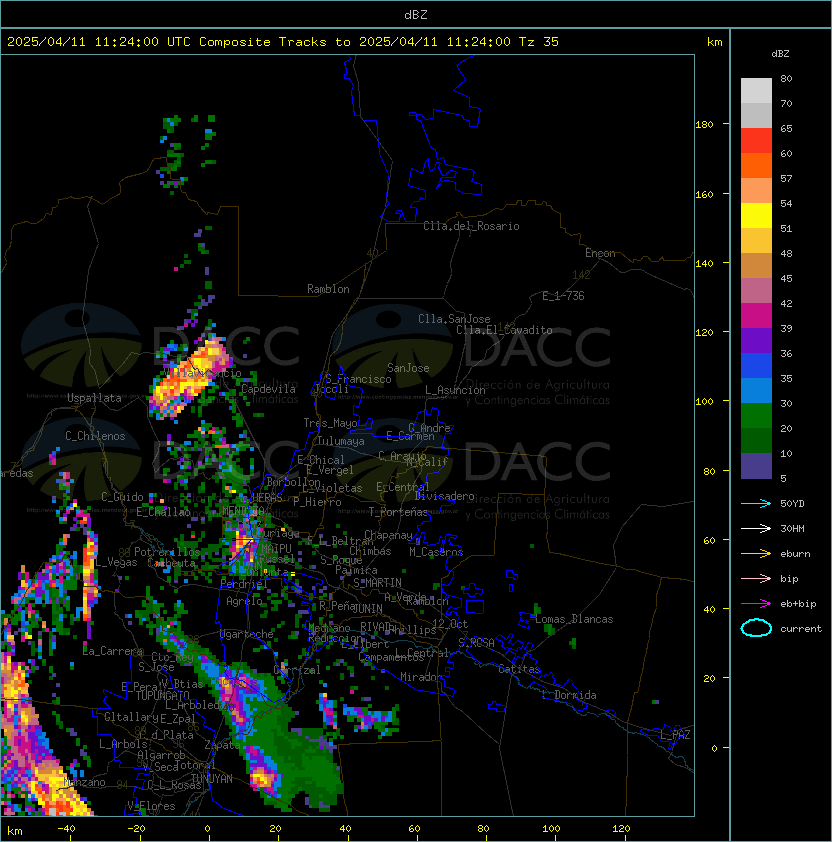Click the Mirador place label
This screenshot has width=832, height=842.
[x=421, y=677]
